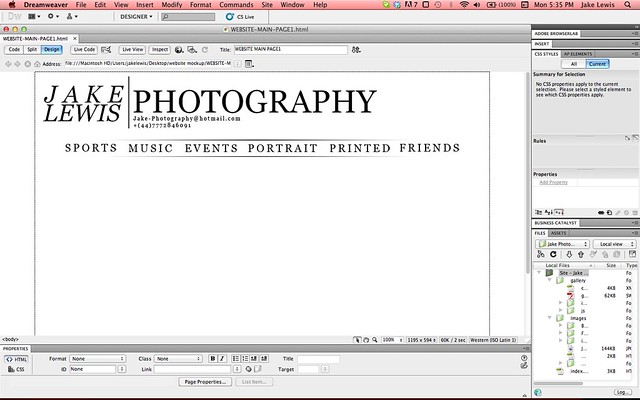640x400 pixels.
Task: Toggle Live View mode
Action: point(132,48)
